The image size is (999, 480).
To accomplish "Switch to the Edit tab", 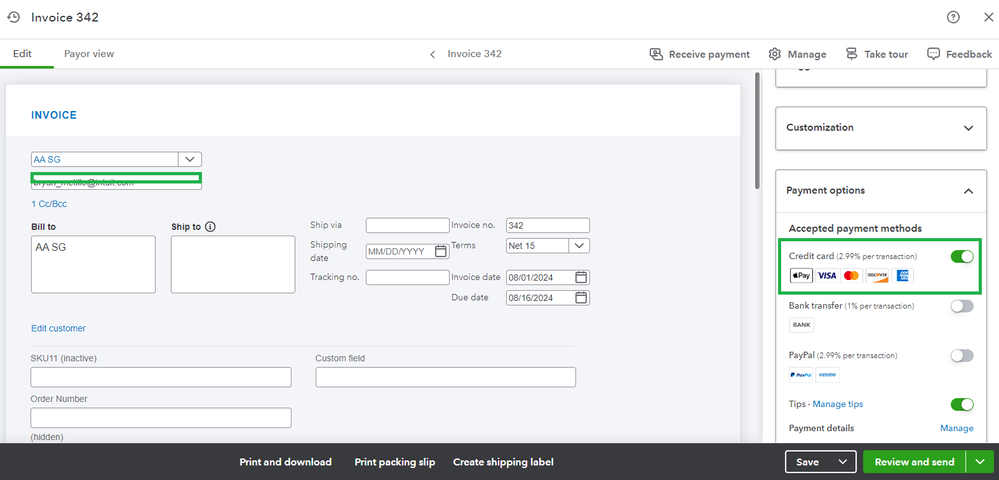I will pyautogui.click(x=22, y=54).
